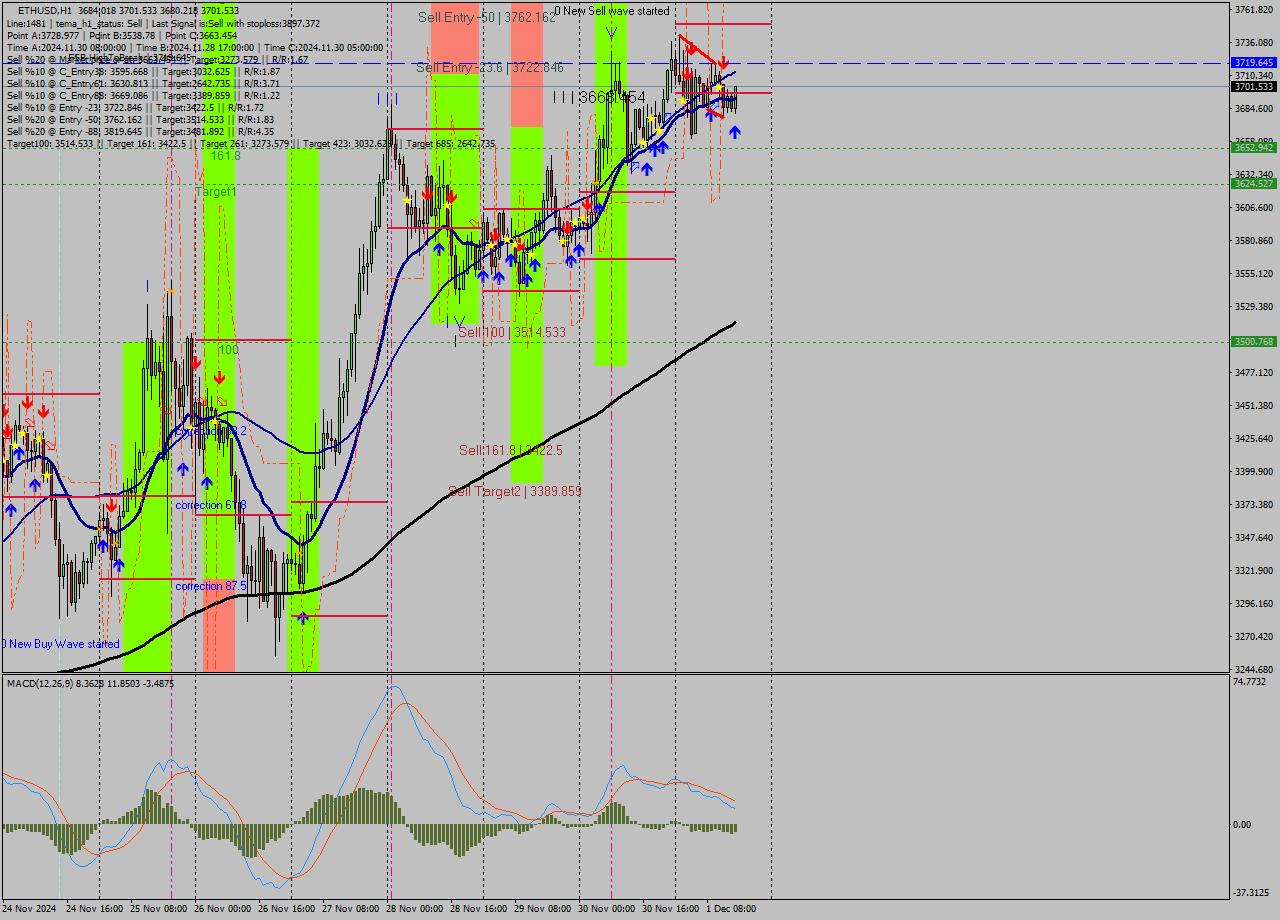Click the blue 3719.645 price tag
Image resolution: width=1280 pixels, height=920 pixels.
(1254, 62)
